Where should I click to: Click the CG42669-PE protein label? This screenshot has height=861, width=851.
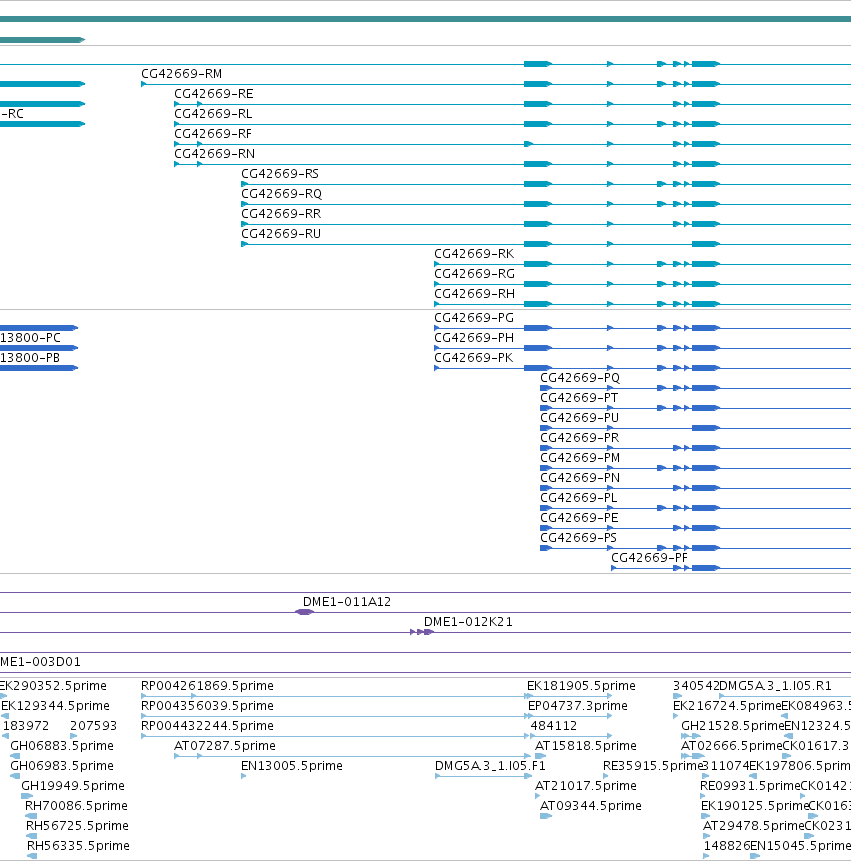(x=579, y=518)
